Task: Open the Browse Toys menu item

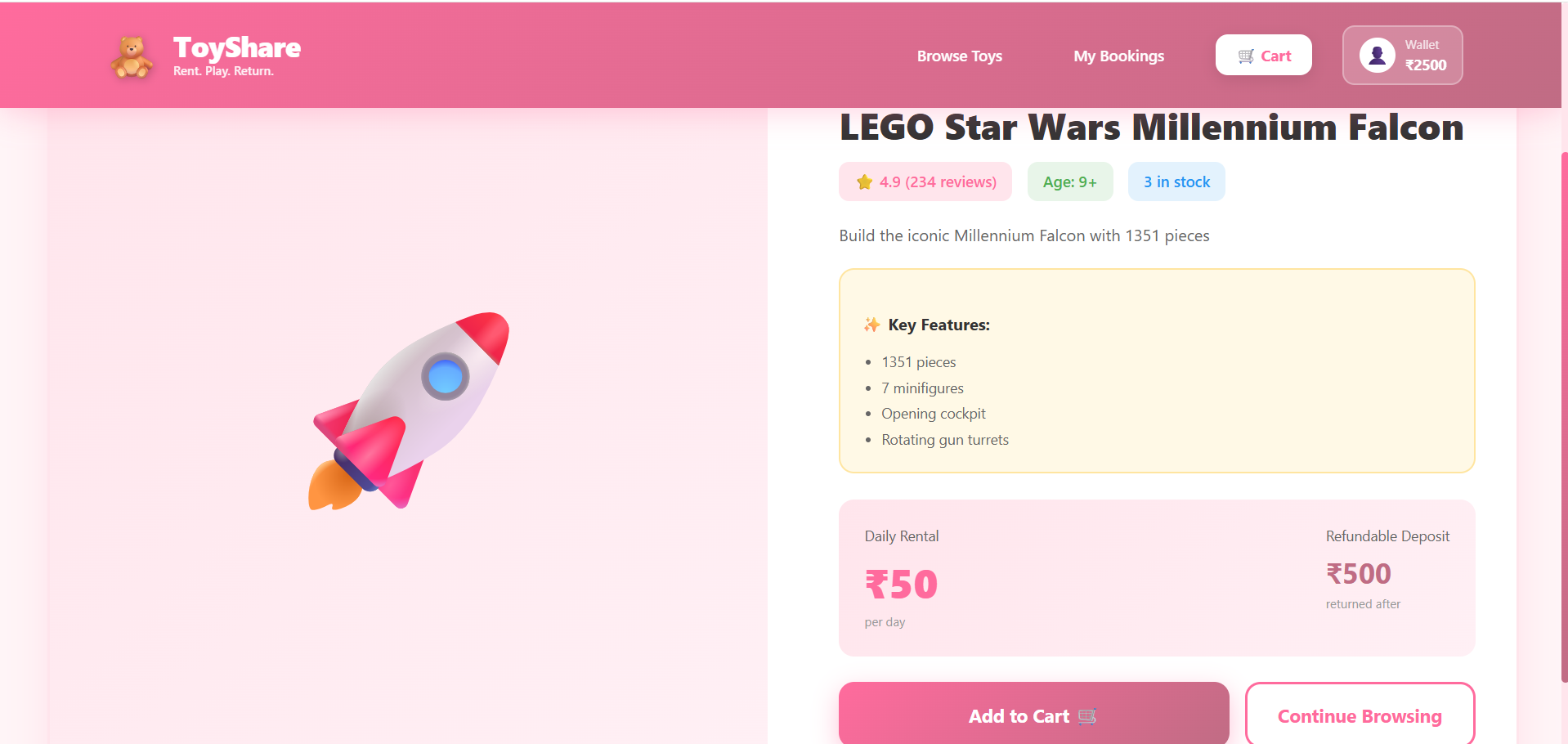Action: click(x=959, y=56)
